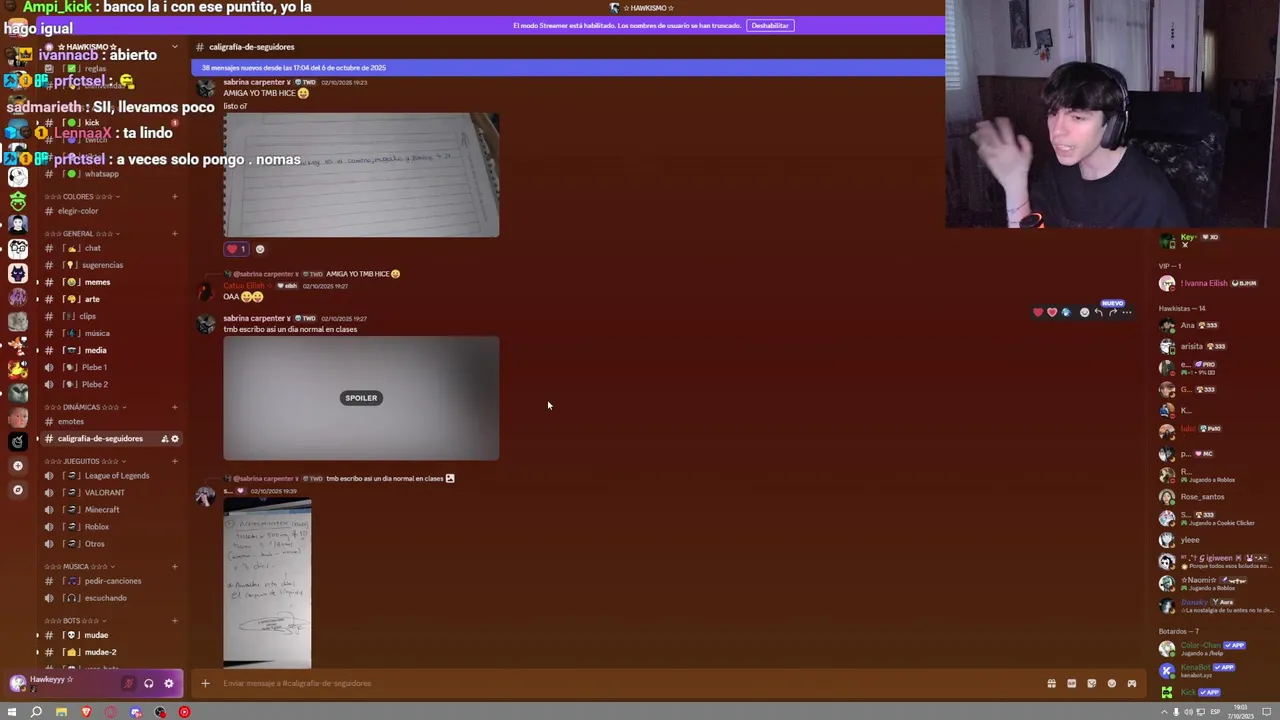The image size is (1280, 720).
Task: Toggle headphones deafen in user panel
Action: [148, 684]
